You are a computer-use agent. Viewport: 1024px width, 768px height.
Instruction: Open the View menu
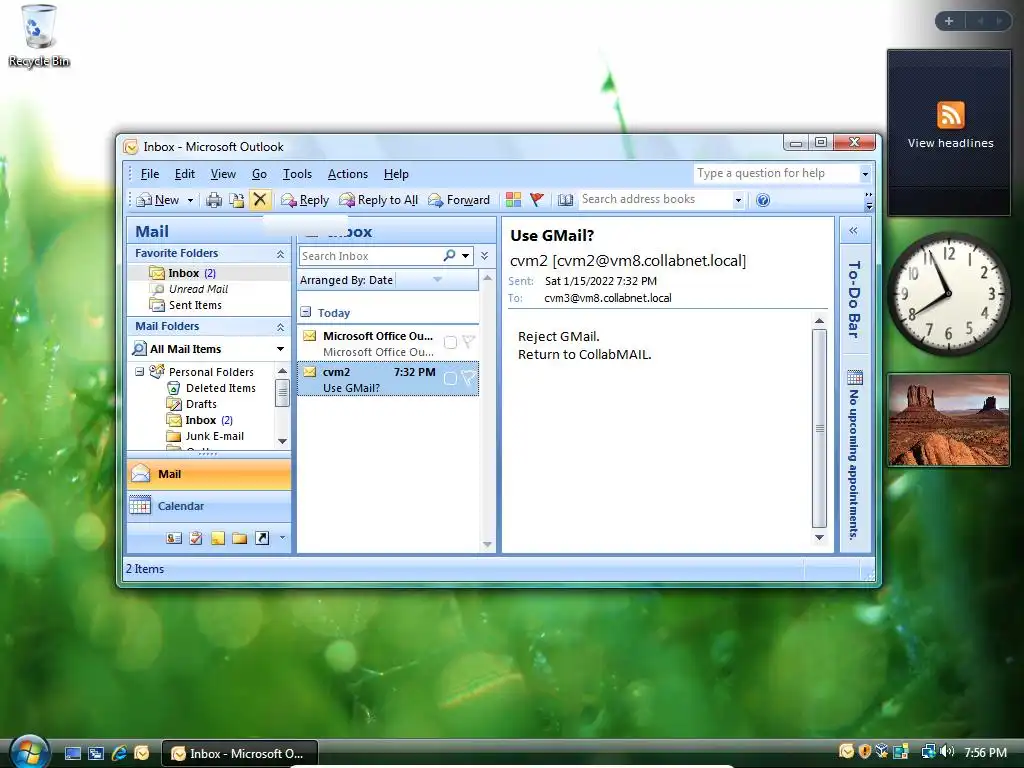pos(223,174)
